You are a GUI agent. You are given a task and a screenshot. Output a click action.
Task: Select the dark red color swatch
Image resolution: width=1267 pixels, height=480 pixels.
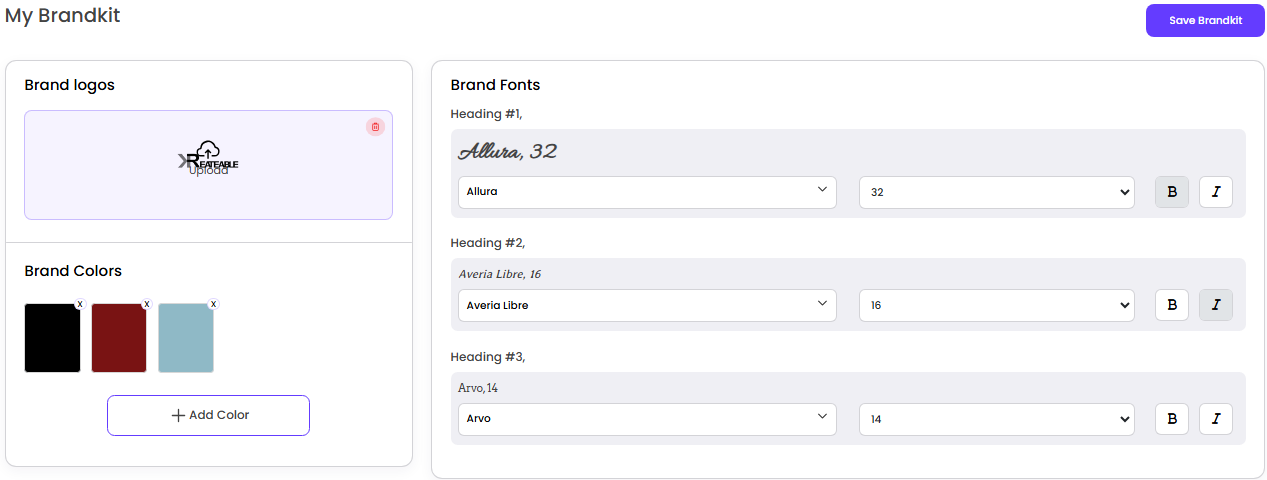tap(119, 339)
